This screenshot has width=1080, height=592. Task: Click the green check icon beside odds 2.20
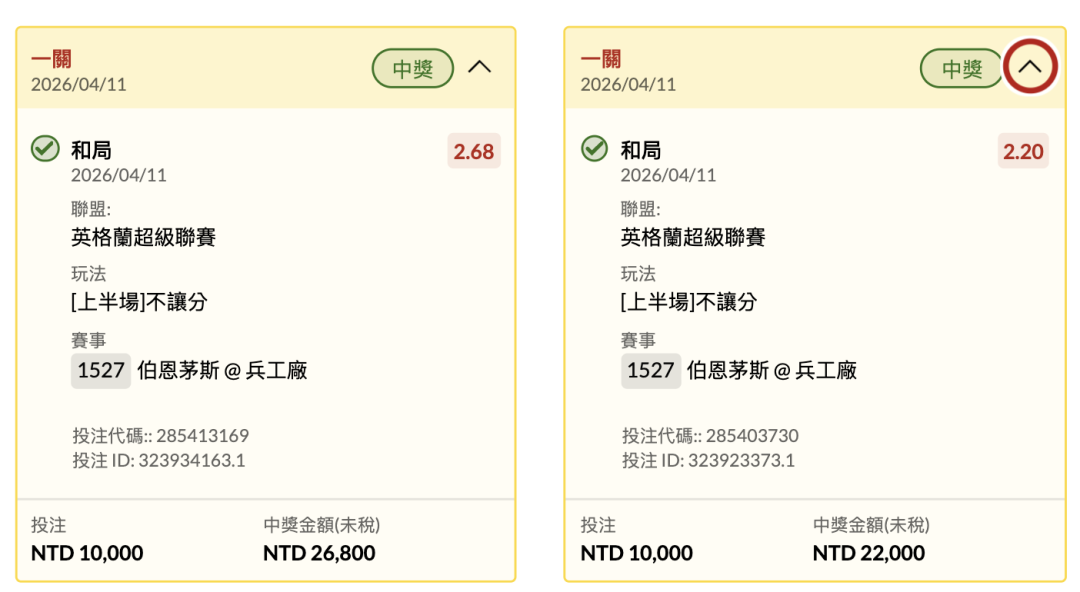595,150
